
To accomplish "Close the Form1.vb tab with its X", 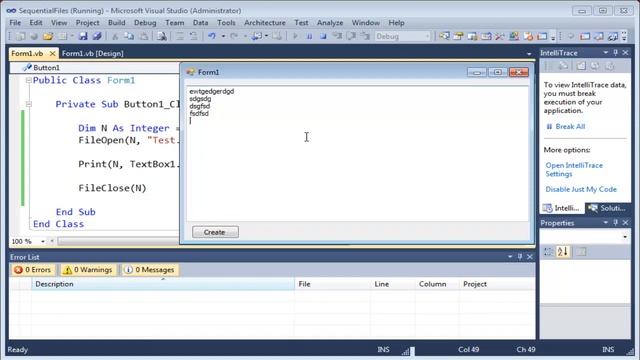I will click(52, 53).
